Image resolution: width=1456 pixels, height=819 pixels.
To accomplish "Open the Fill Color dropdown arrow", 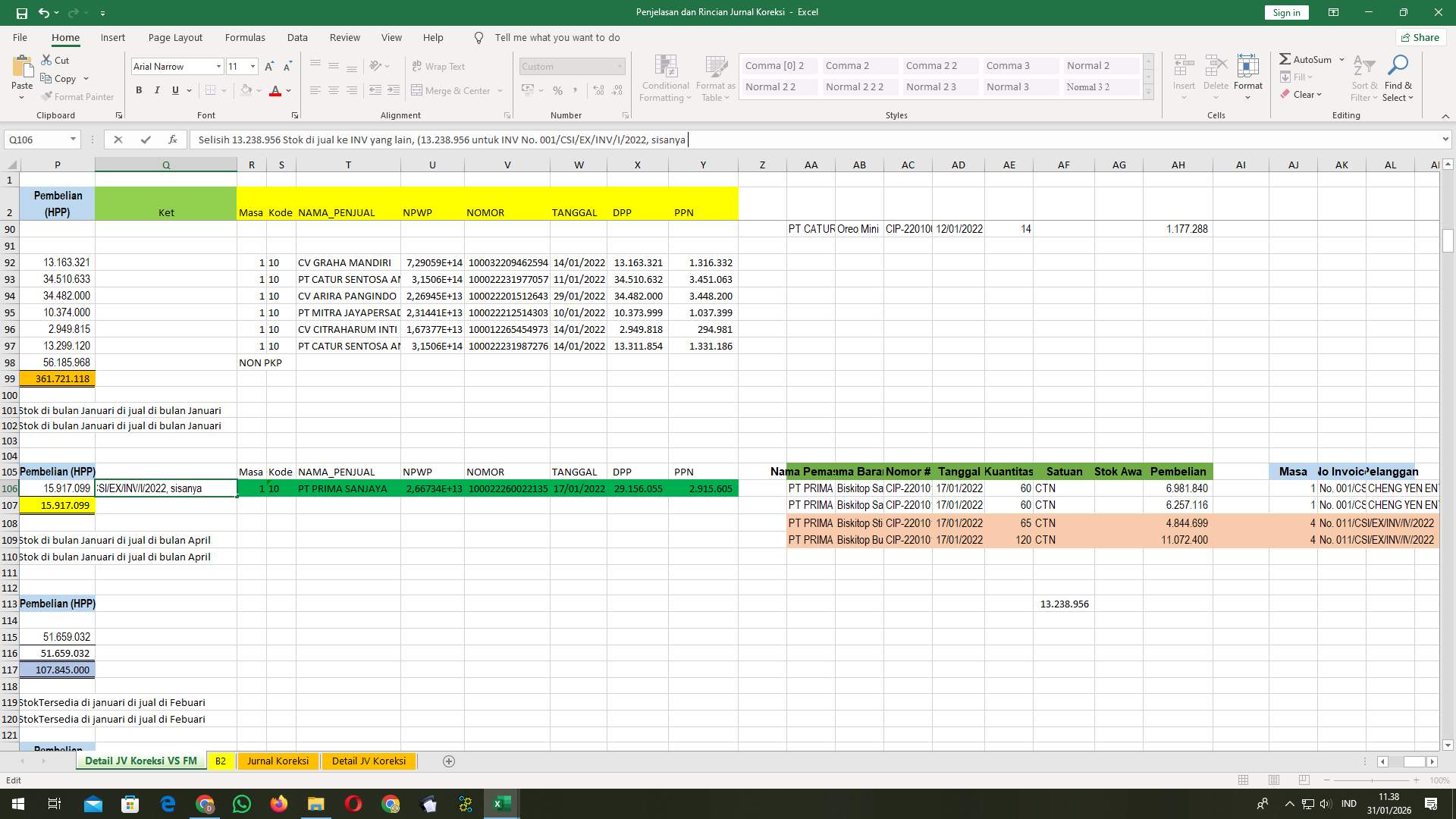I will click(259, 90).
